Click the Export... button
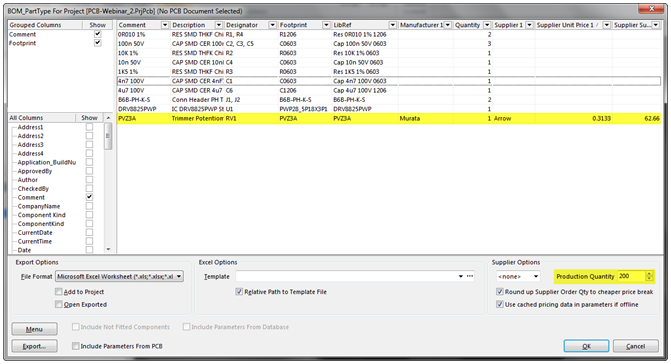 [x=34, y=346]
